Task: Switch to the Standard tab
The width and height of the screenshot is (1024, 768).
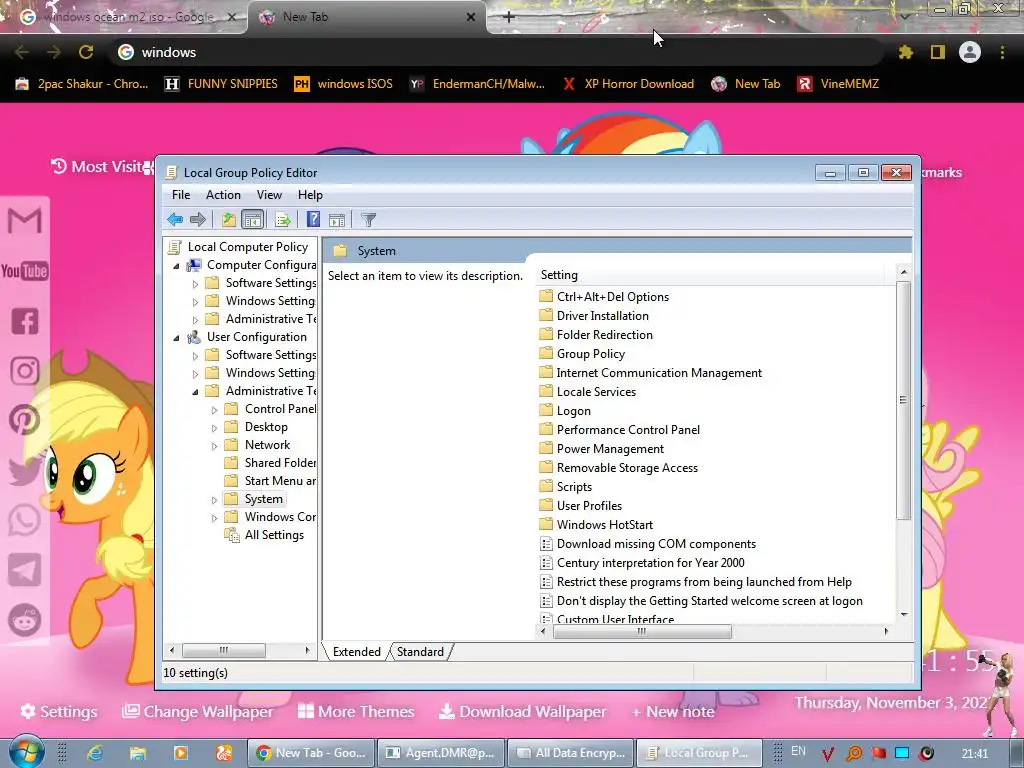Action: pyautogui.click(x=420, y=652)
